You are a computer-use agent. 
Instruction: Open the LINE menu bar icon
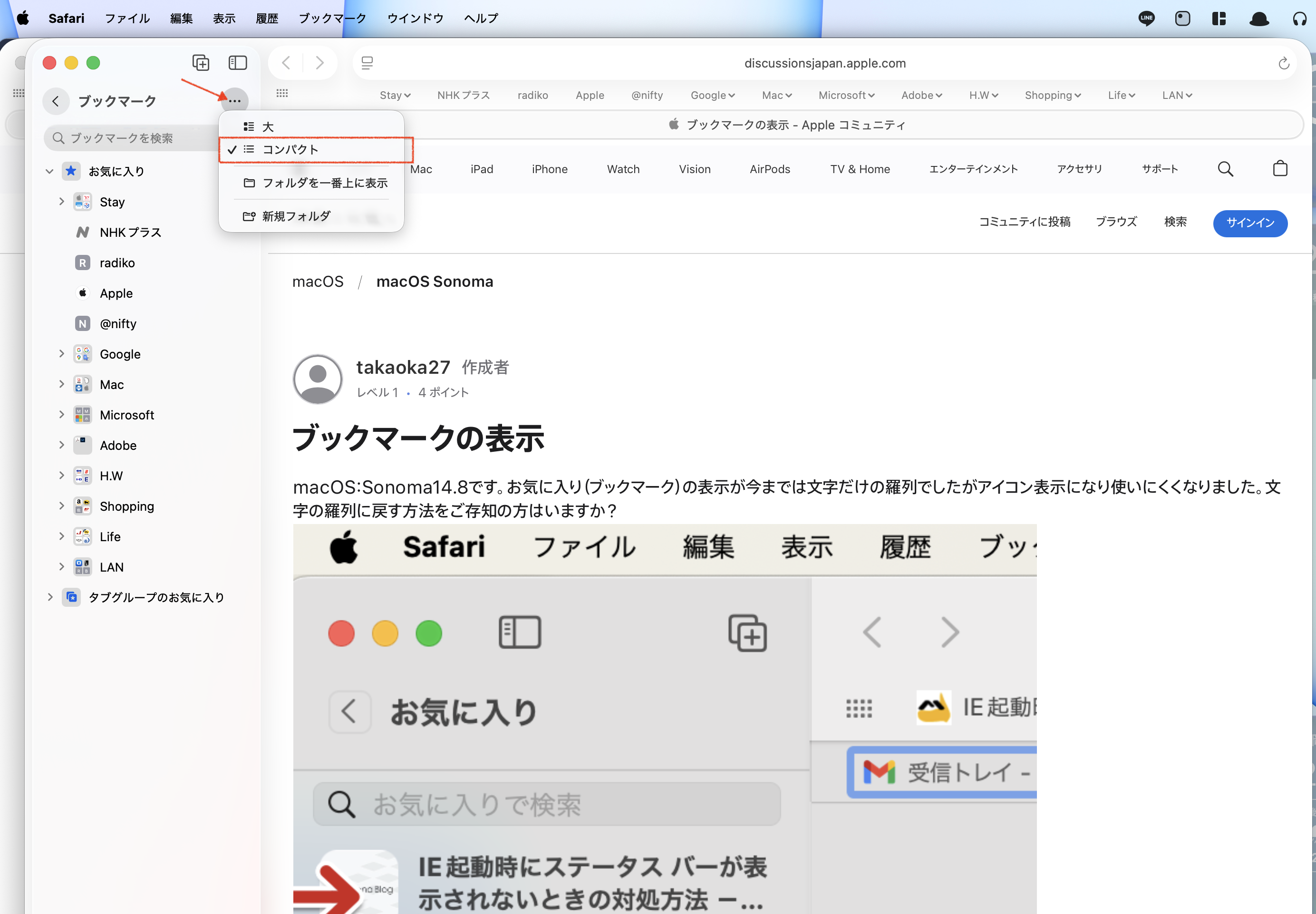[1146, 19]
